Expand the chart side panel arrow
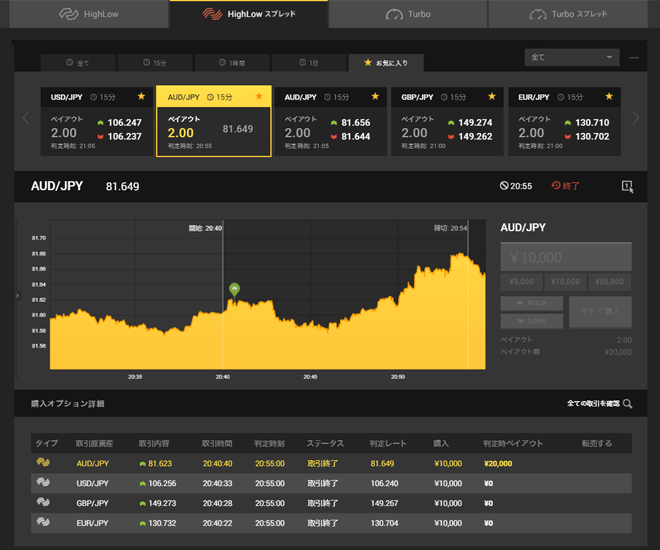 point(17,296)
